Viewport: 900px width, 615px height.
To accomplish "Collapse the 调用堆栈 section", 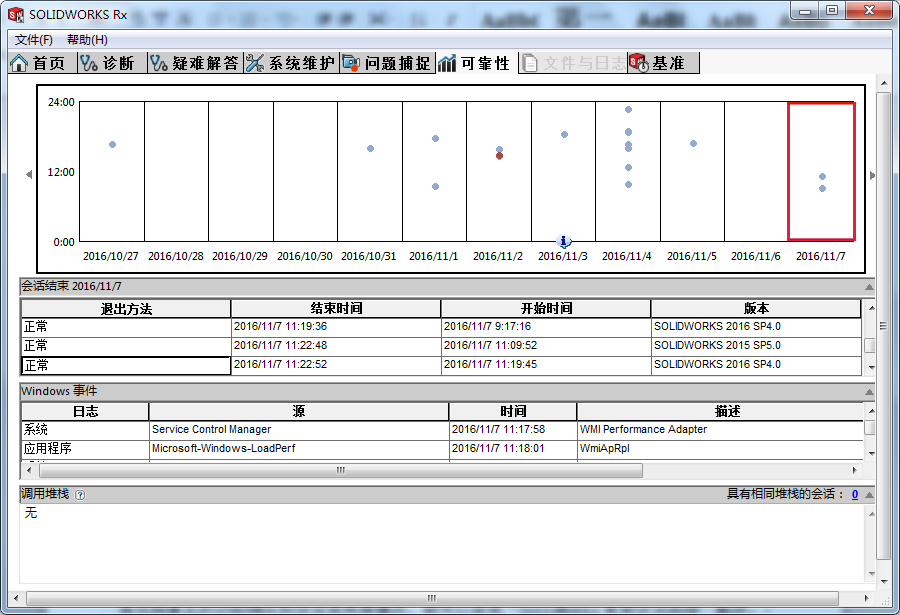I will [x=869, y=494].
